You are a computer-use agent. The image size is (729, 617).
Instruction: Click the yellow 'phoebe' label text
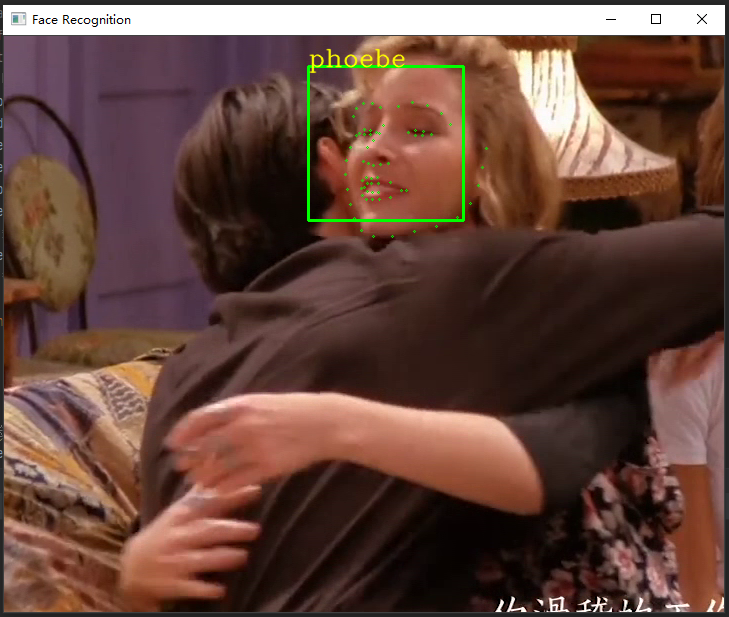357,60
